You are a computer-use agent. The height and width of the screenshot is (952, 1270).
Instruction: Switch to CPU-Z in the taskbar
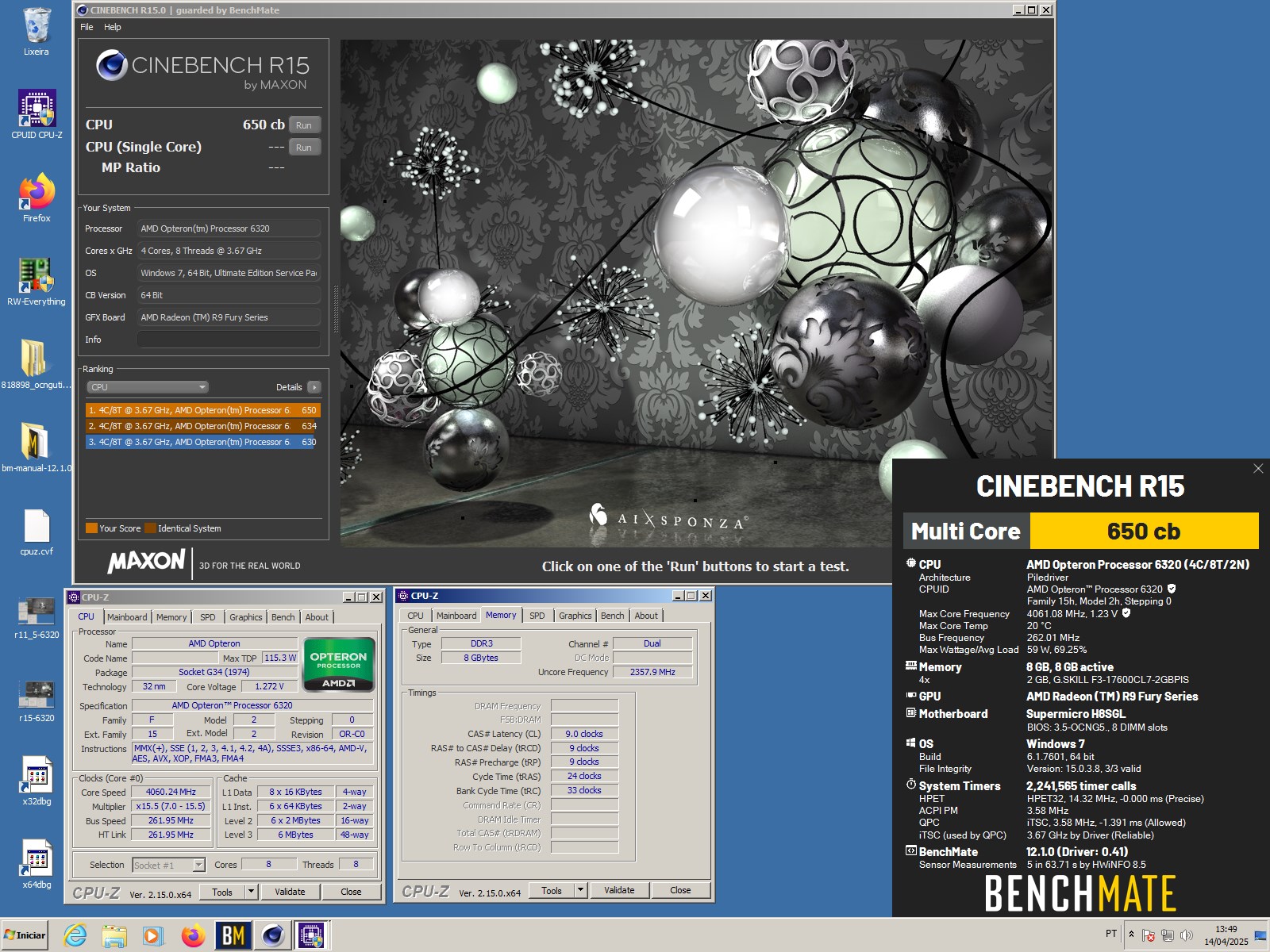(x=312, y=936)
